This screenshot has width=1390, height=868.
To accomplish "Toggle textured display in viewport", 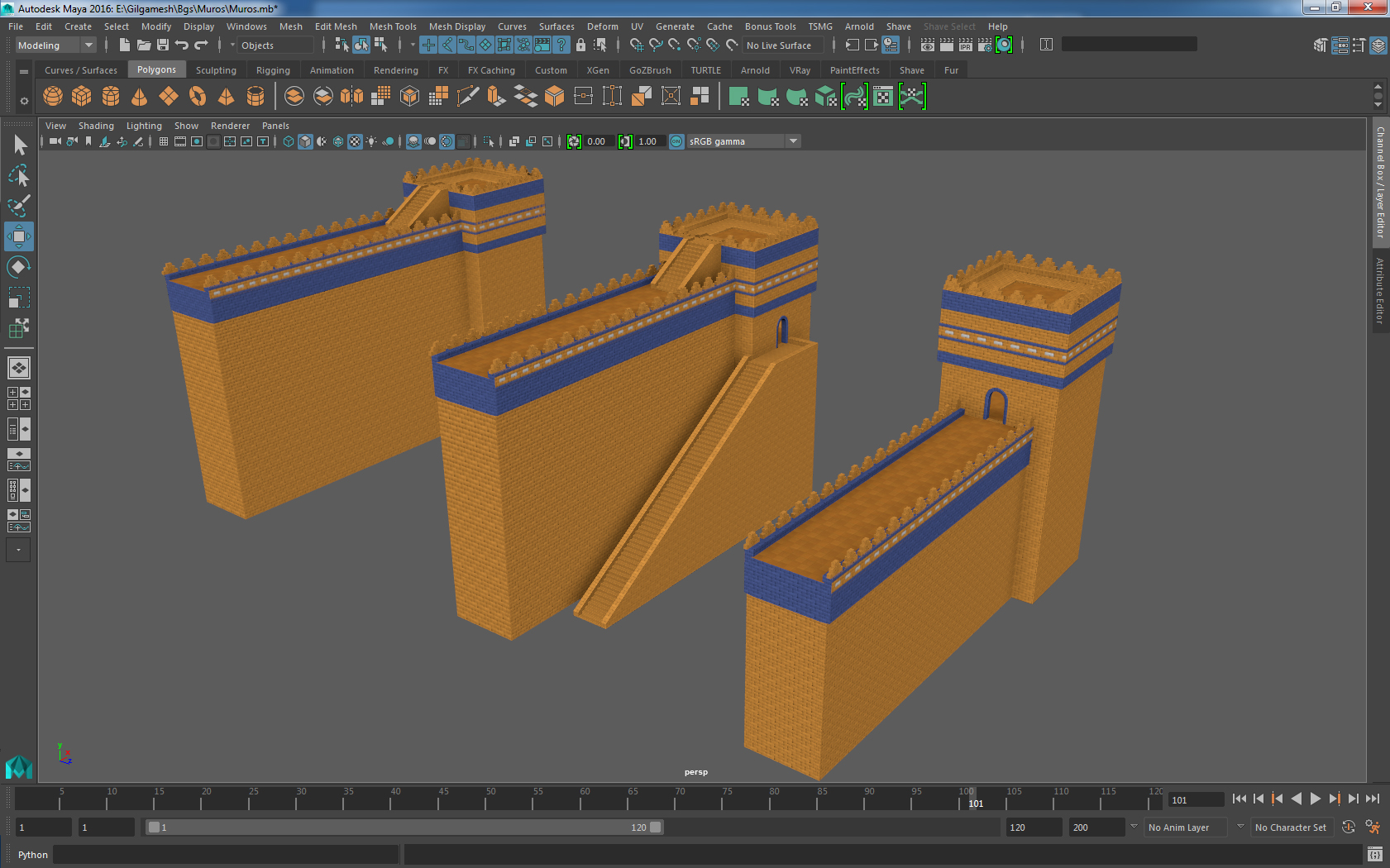I will (355, 141).
